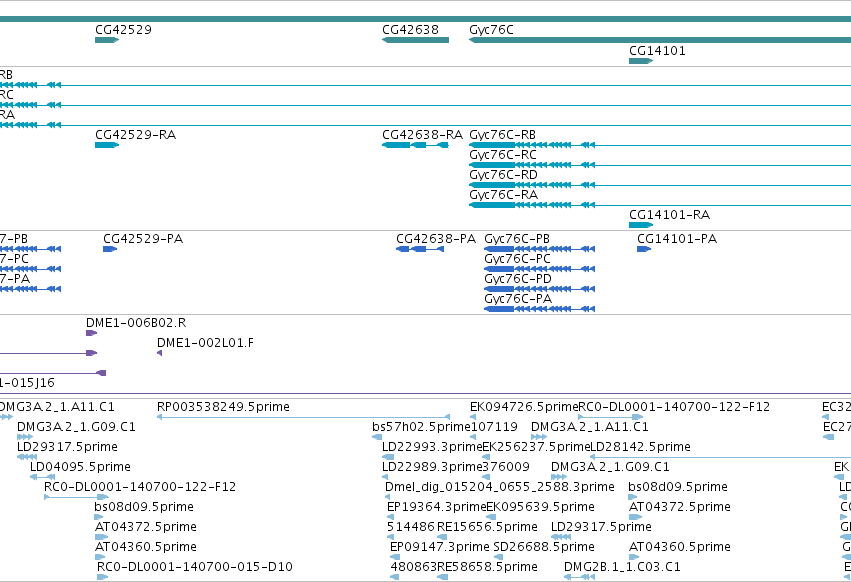Open the LD22993.3prime EST label
This screenshot has height=582, width=851.
coord(432,447)
